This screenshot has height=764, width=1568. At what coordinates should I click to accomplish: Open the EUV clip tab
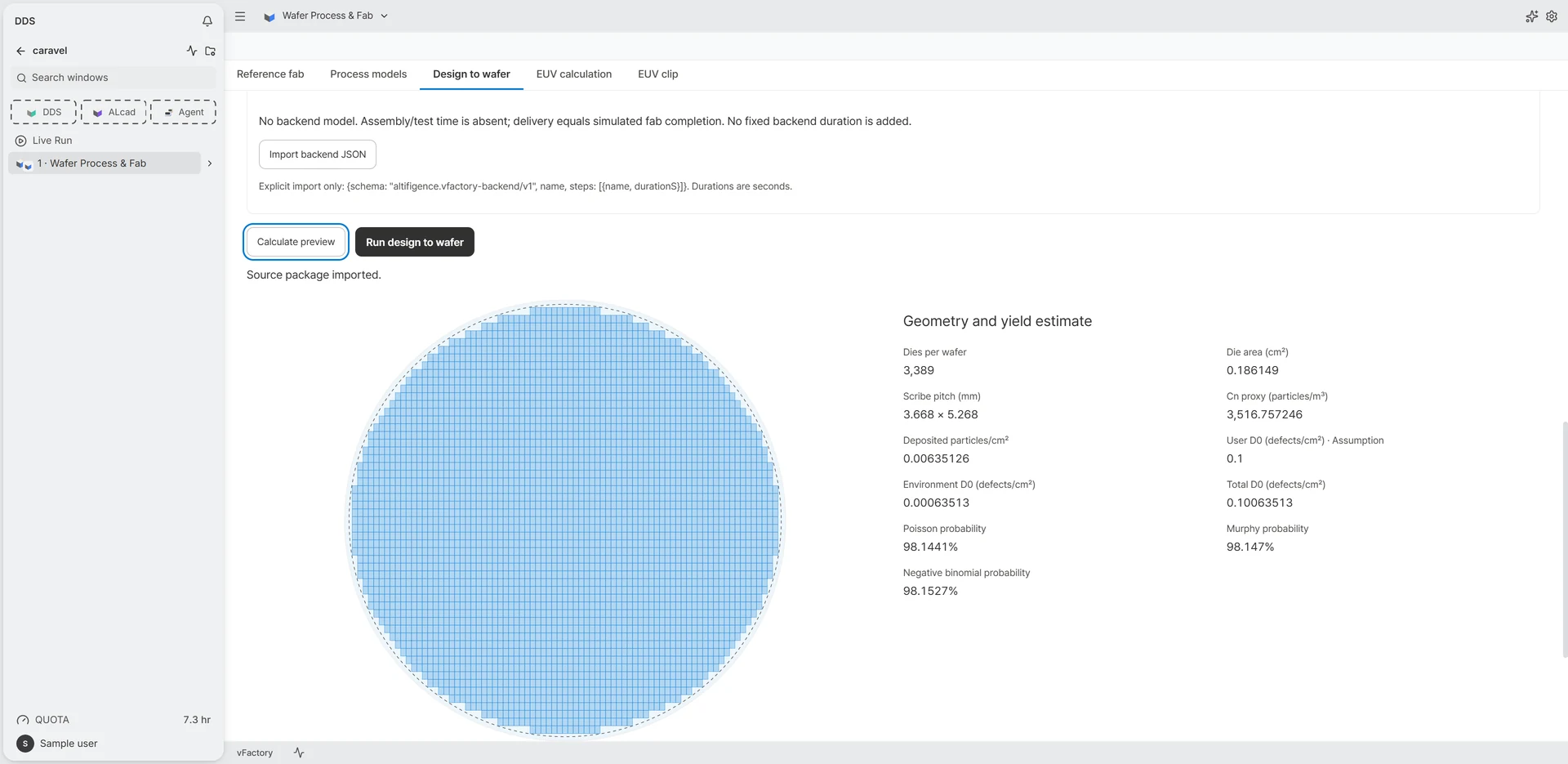point(658,74)
